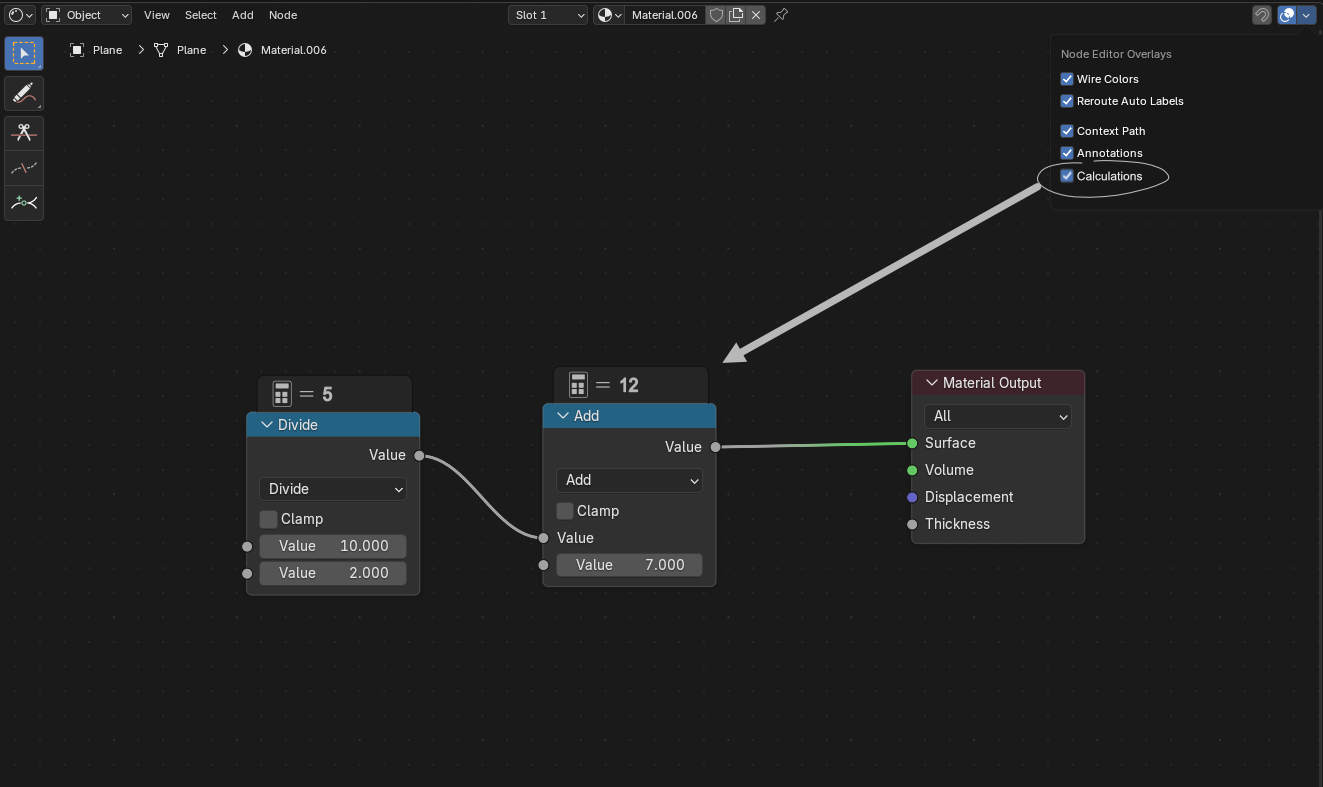
Task: Toggle the snapping magnet icon
Action: [1262, 15]
